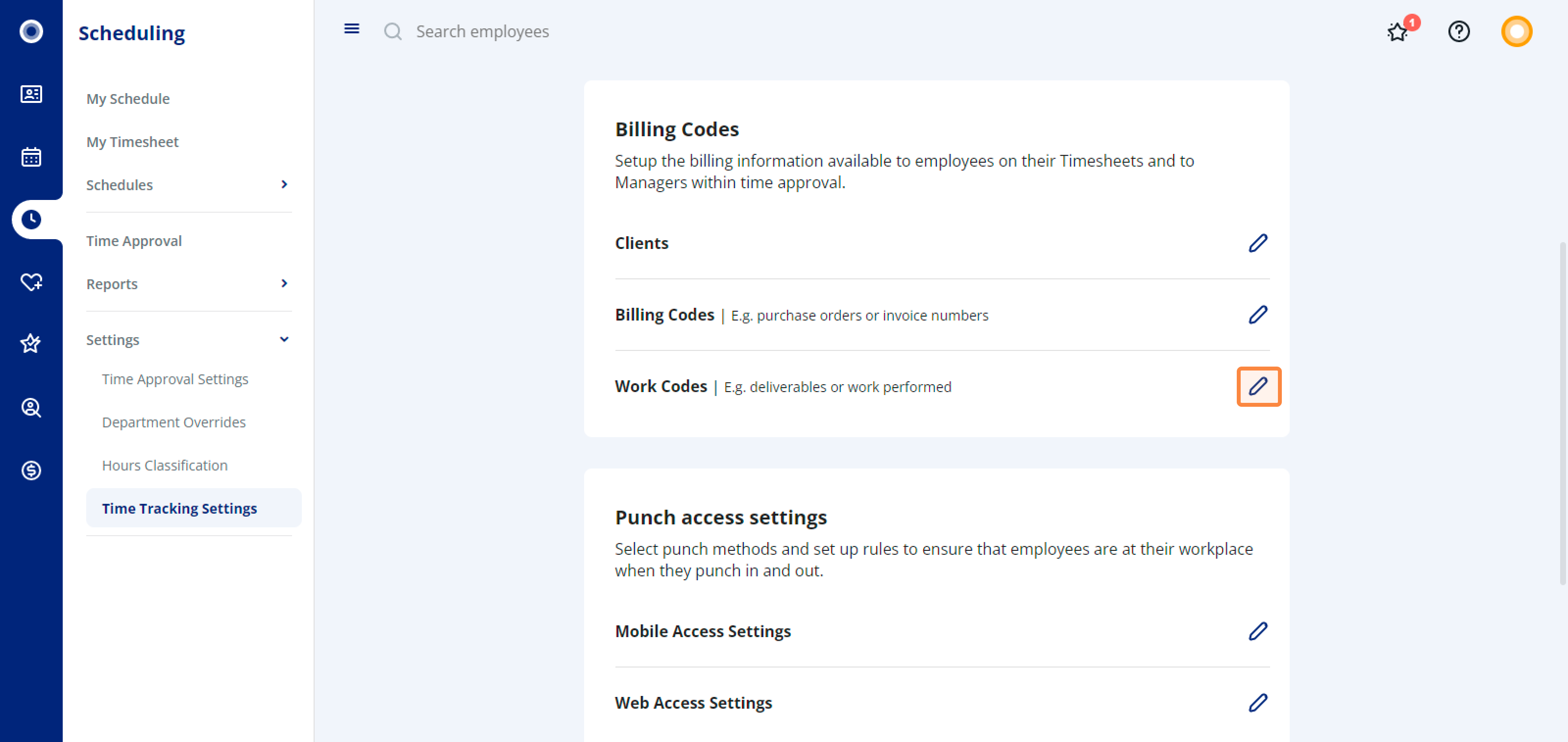
Task: Open the person search recruiting icon in the rail
Action: [31, 407]
